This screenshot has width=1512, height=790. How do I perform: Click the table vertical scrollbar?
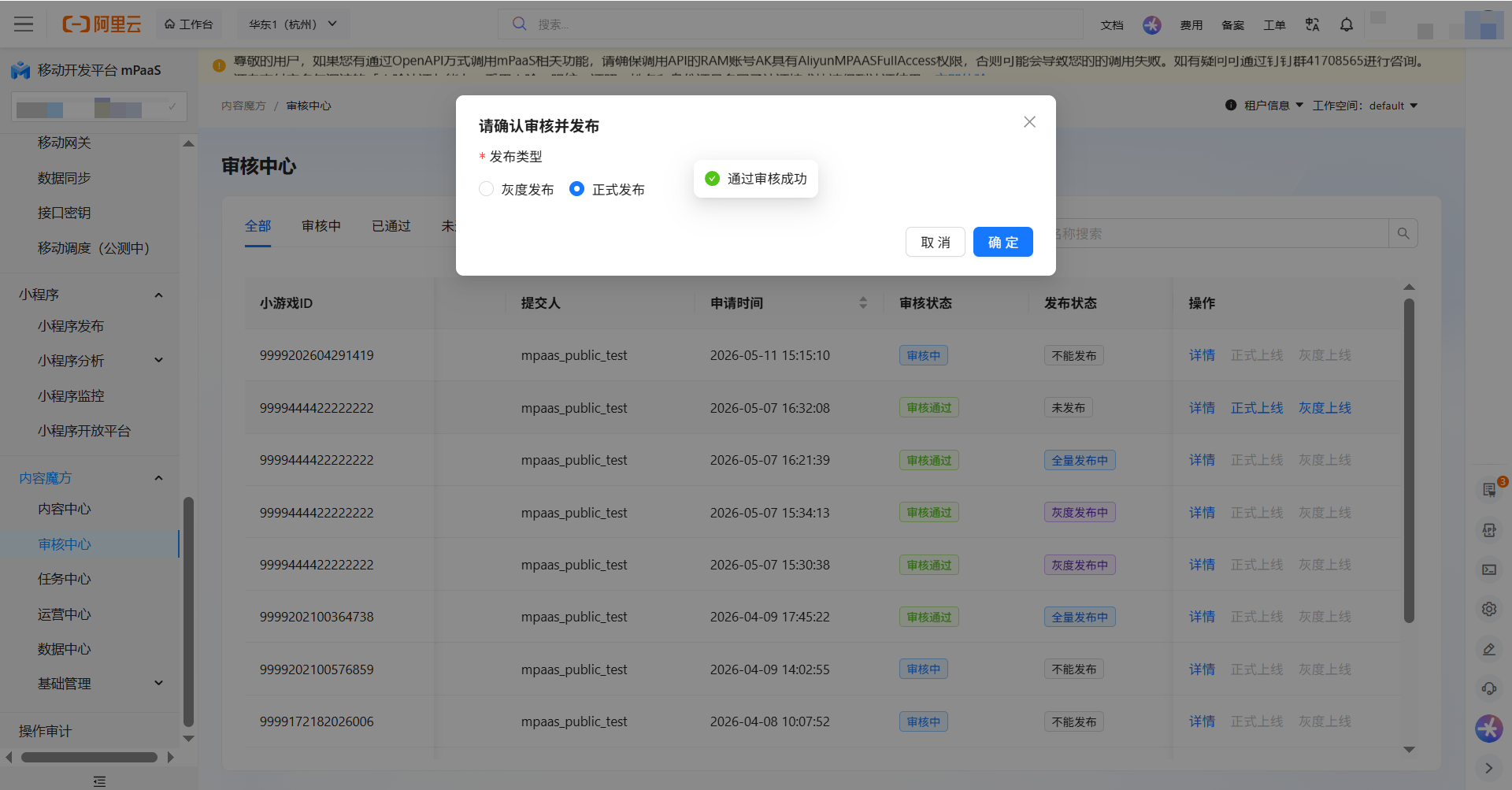pos(1409,461)
